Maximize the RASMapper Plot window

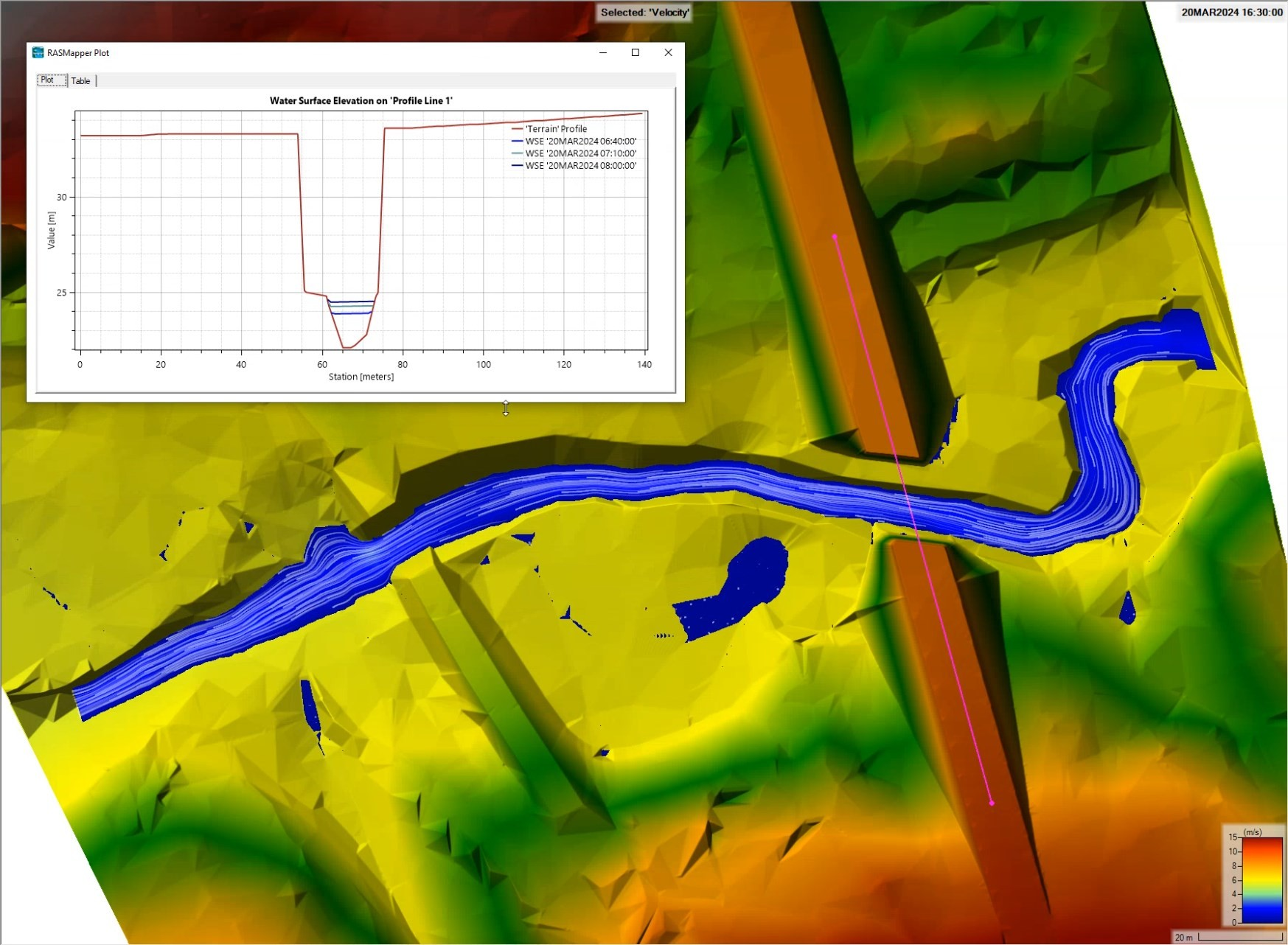click(636, 52)
